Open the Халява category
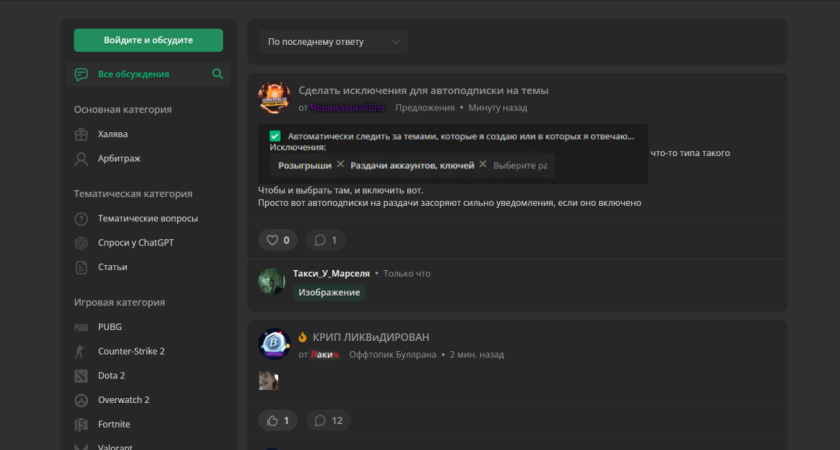Viewport: 840px width, 450px height. click(112, 134)
